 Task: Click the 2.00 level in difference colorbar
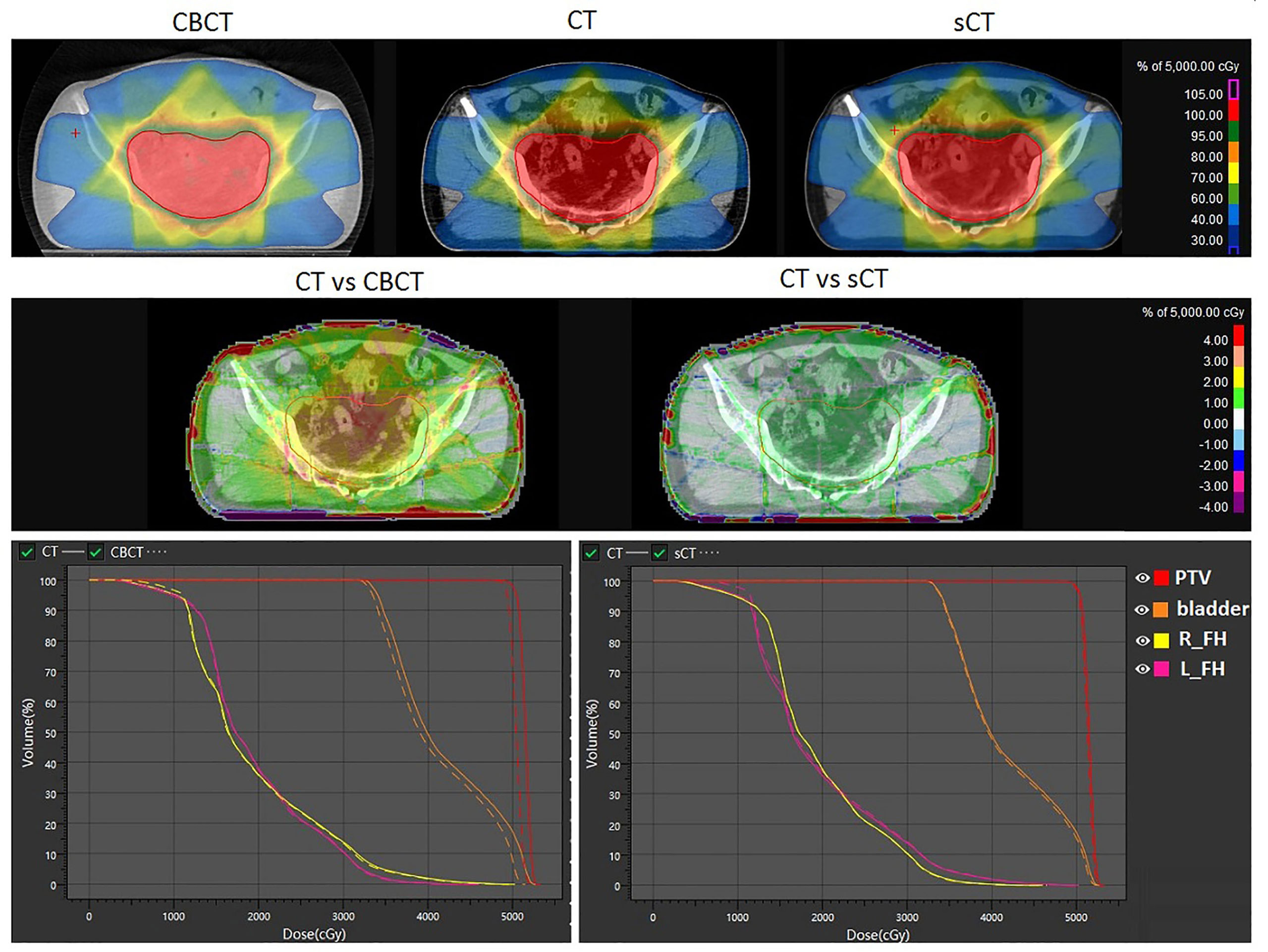pos(1215,382)
